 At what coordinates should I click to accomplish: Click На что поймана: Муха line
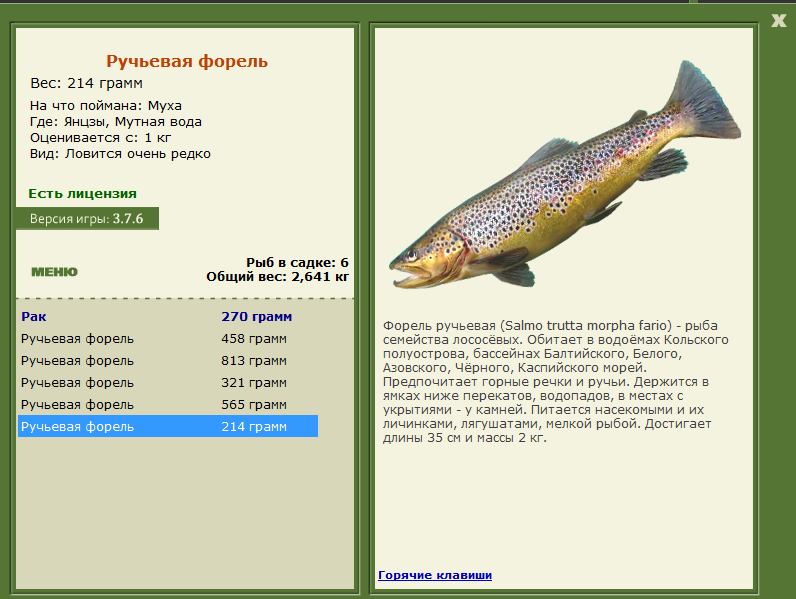[x=106, y=106]
